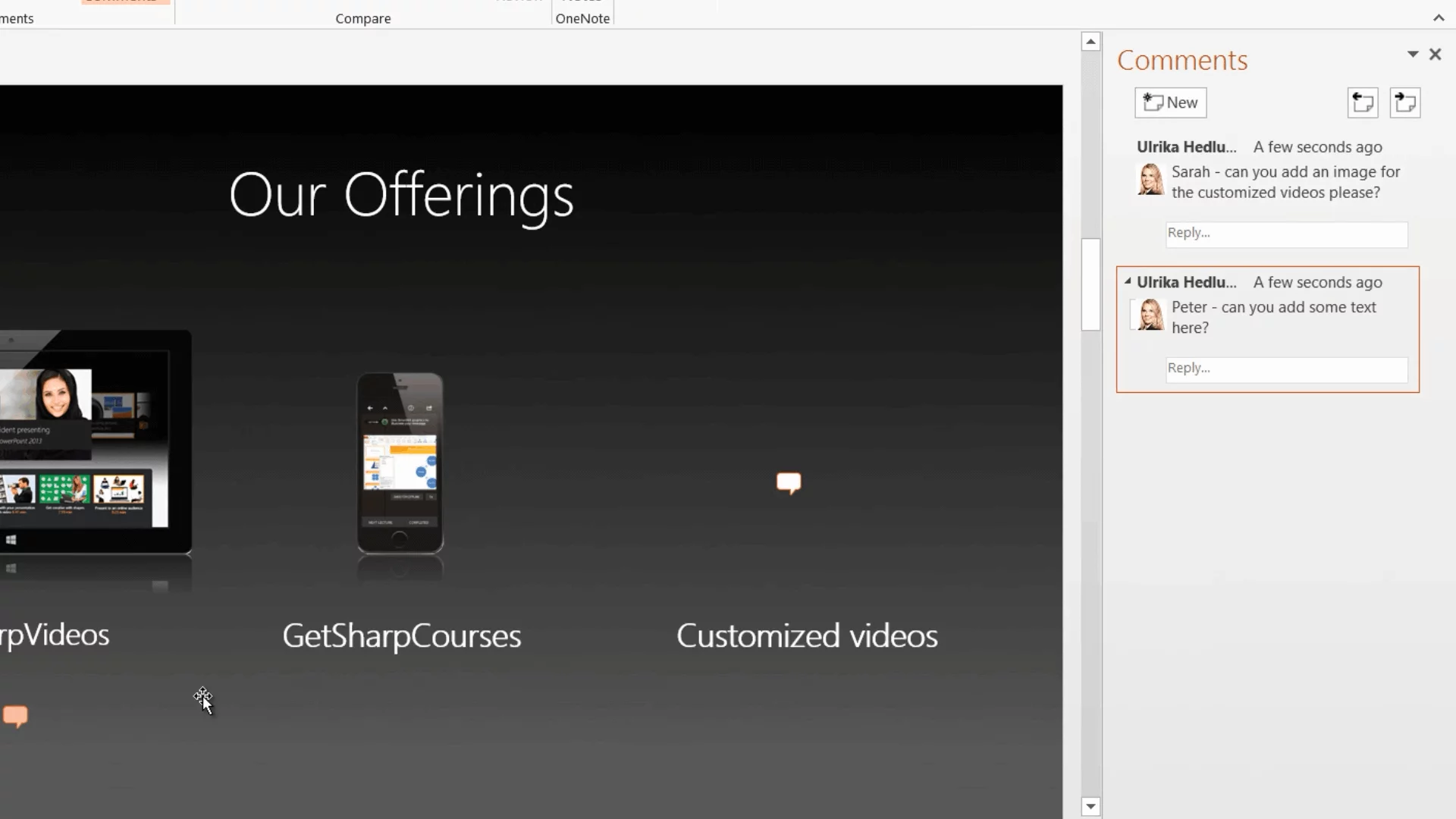Click Reply field under Peter comment
The width and height of the screenshot is (1456, 819).
(1286, 369)
